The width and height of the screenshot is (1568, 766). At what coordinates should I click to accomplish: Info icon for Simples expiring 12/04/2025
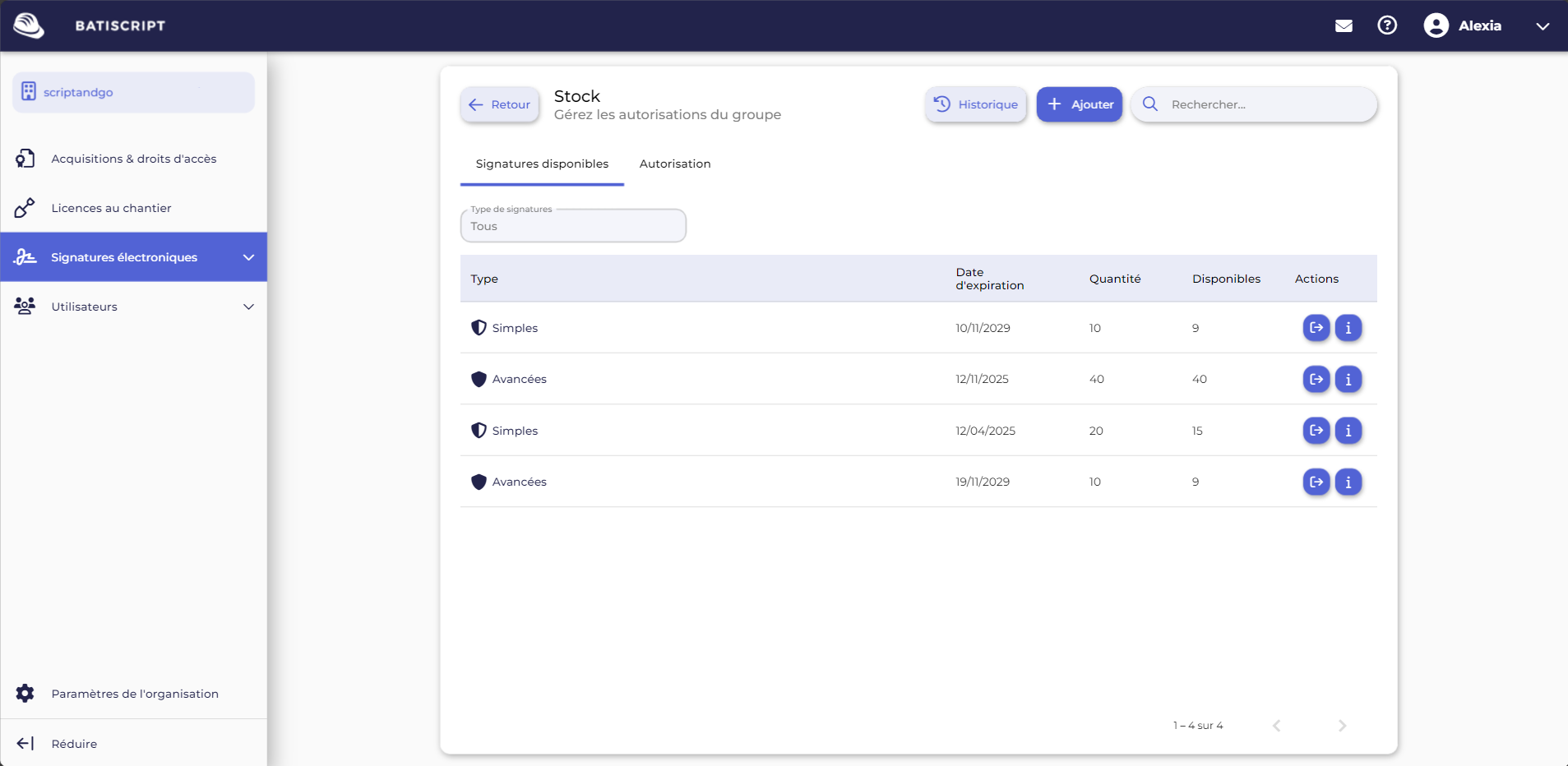tap(1348, 431)
